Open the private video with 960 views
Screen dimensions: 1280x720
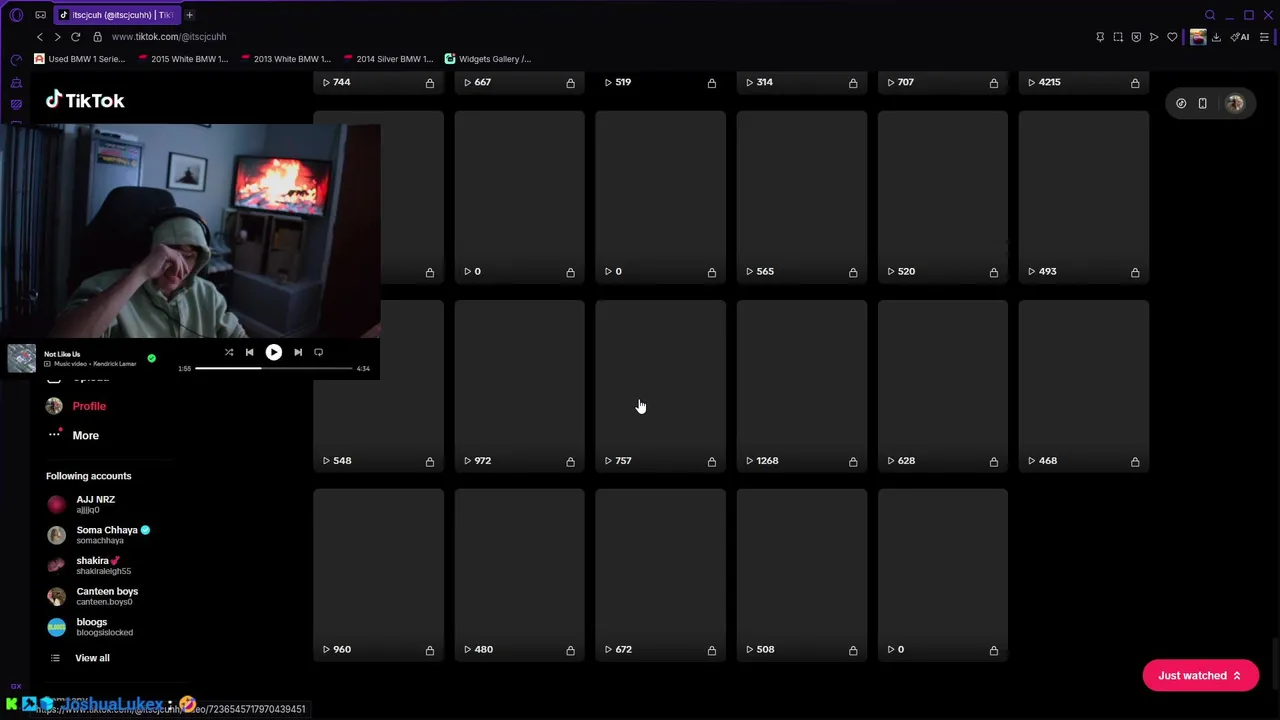378,575
